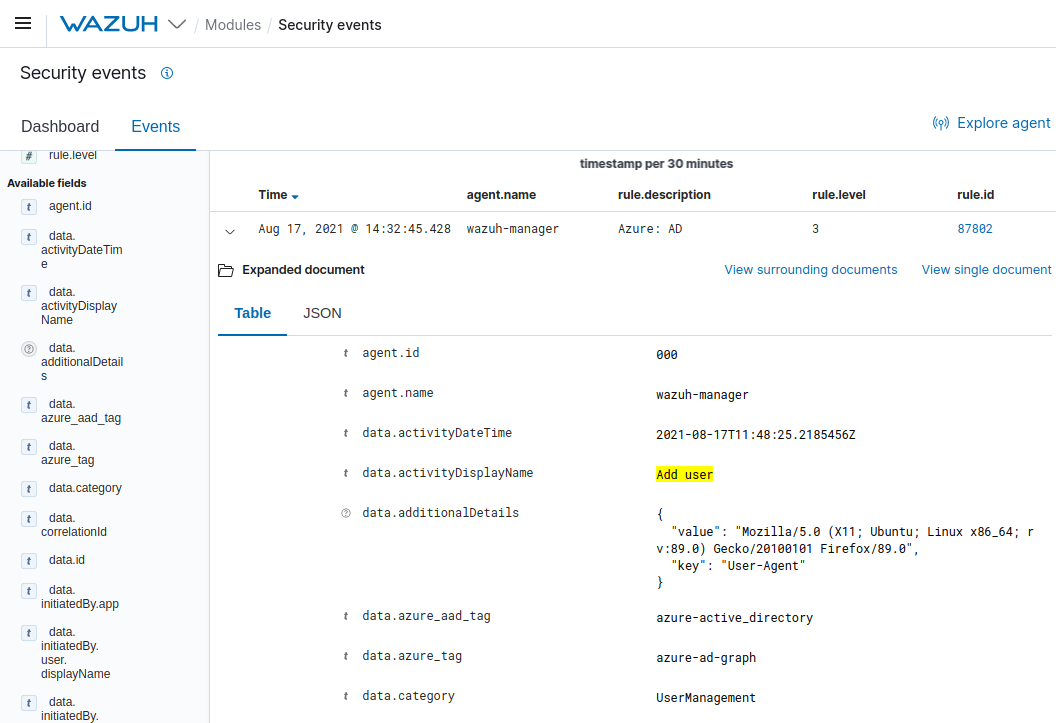Open rule.id link 87802
This screenshot has width=1056, height=723.
pyautogui.click(x=975, y=229)
